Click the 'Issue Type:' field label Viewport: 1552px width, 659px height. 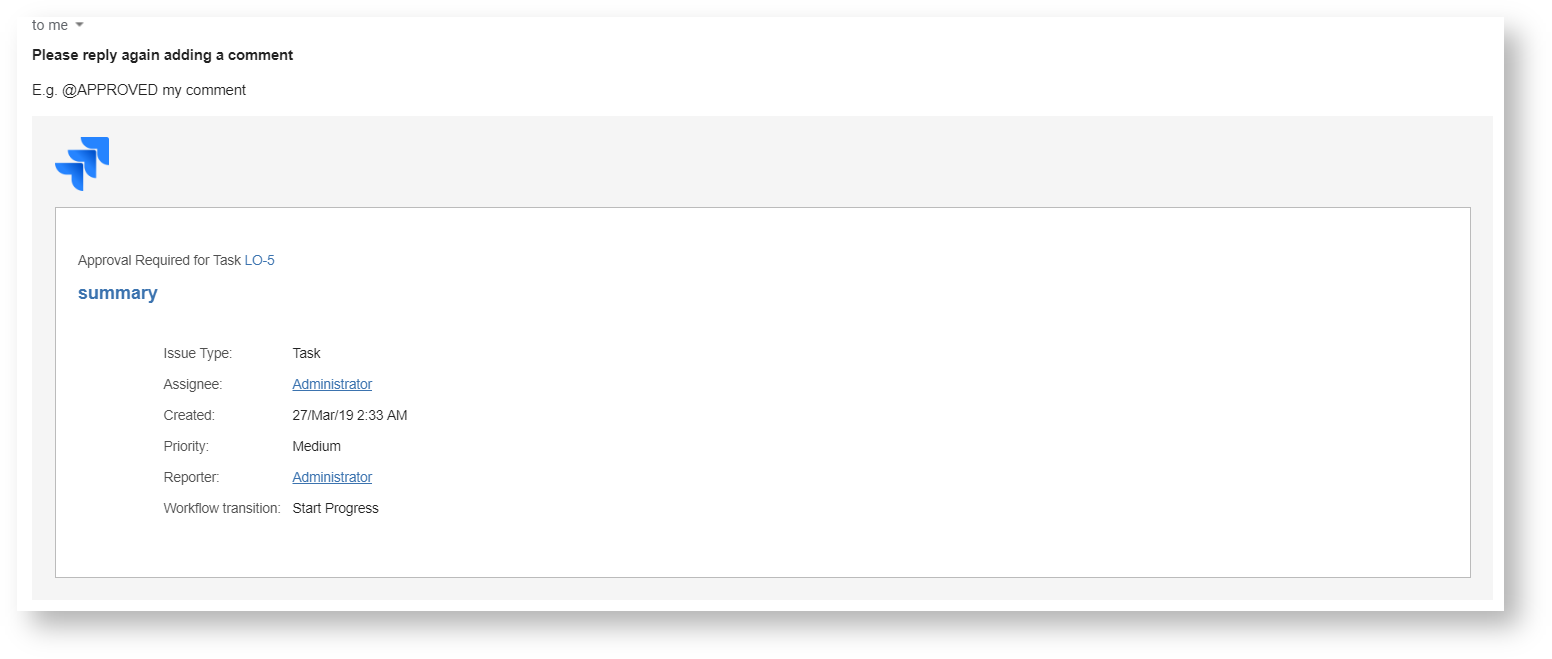198,353
